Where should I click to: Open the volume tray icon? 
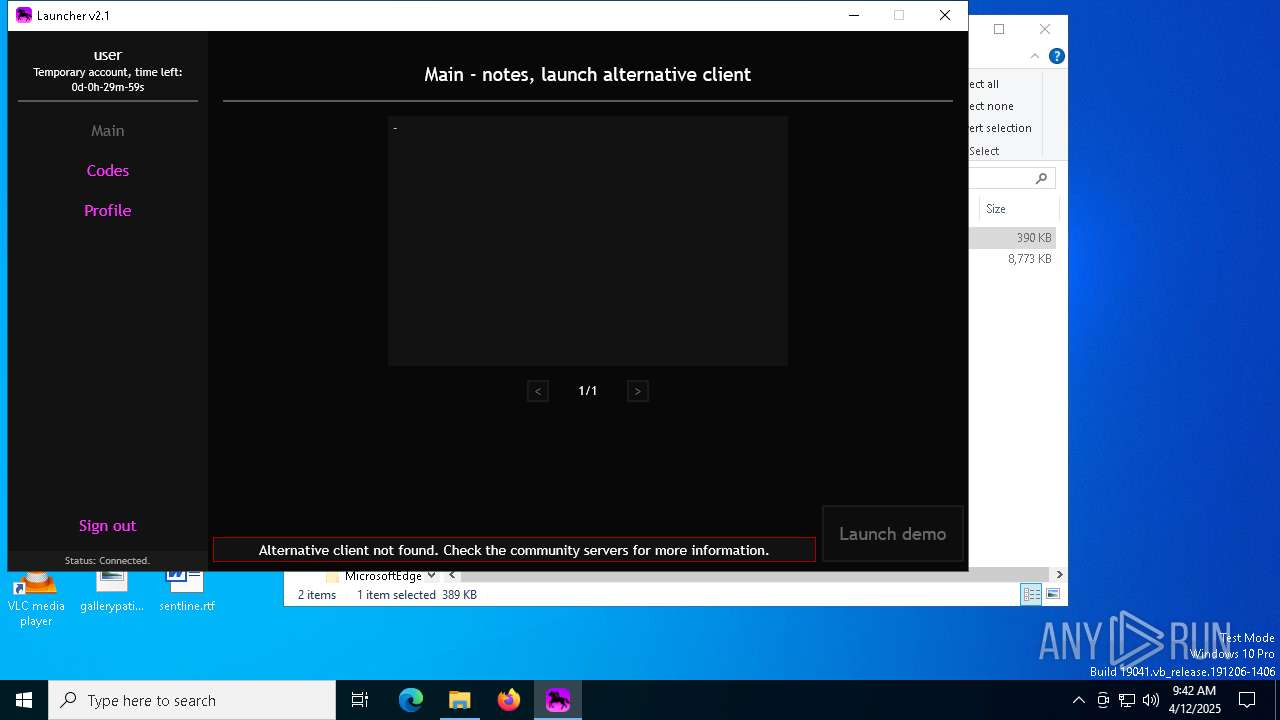[1151, 700]
